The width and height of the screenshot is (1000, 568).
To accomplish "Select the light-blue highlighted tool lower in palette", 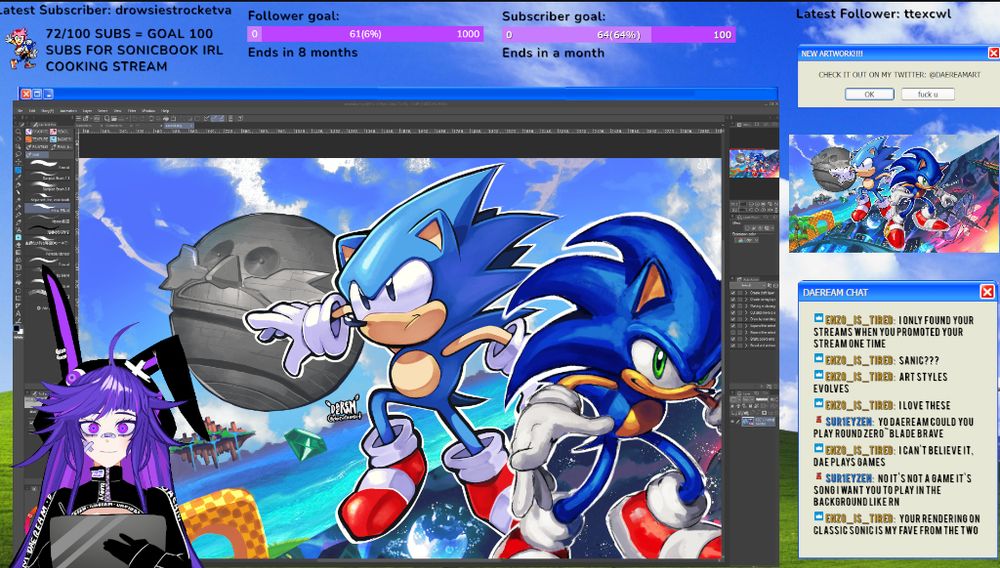I will (x=18, y=237).
